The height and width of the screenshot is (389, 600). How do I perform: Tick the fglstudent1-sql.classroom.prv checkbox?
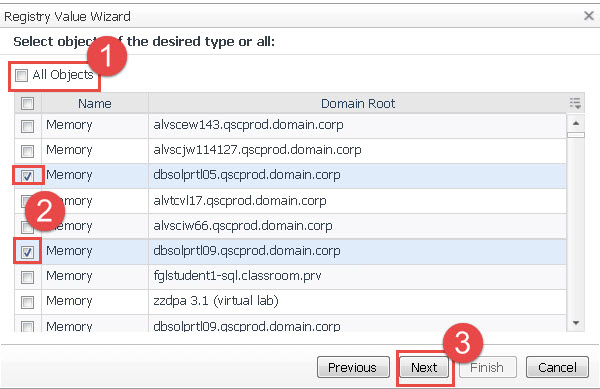[x=28, y=277]
